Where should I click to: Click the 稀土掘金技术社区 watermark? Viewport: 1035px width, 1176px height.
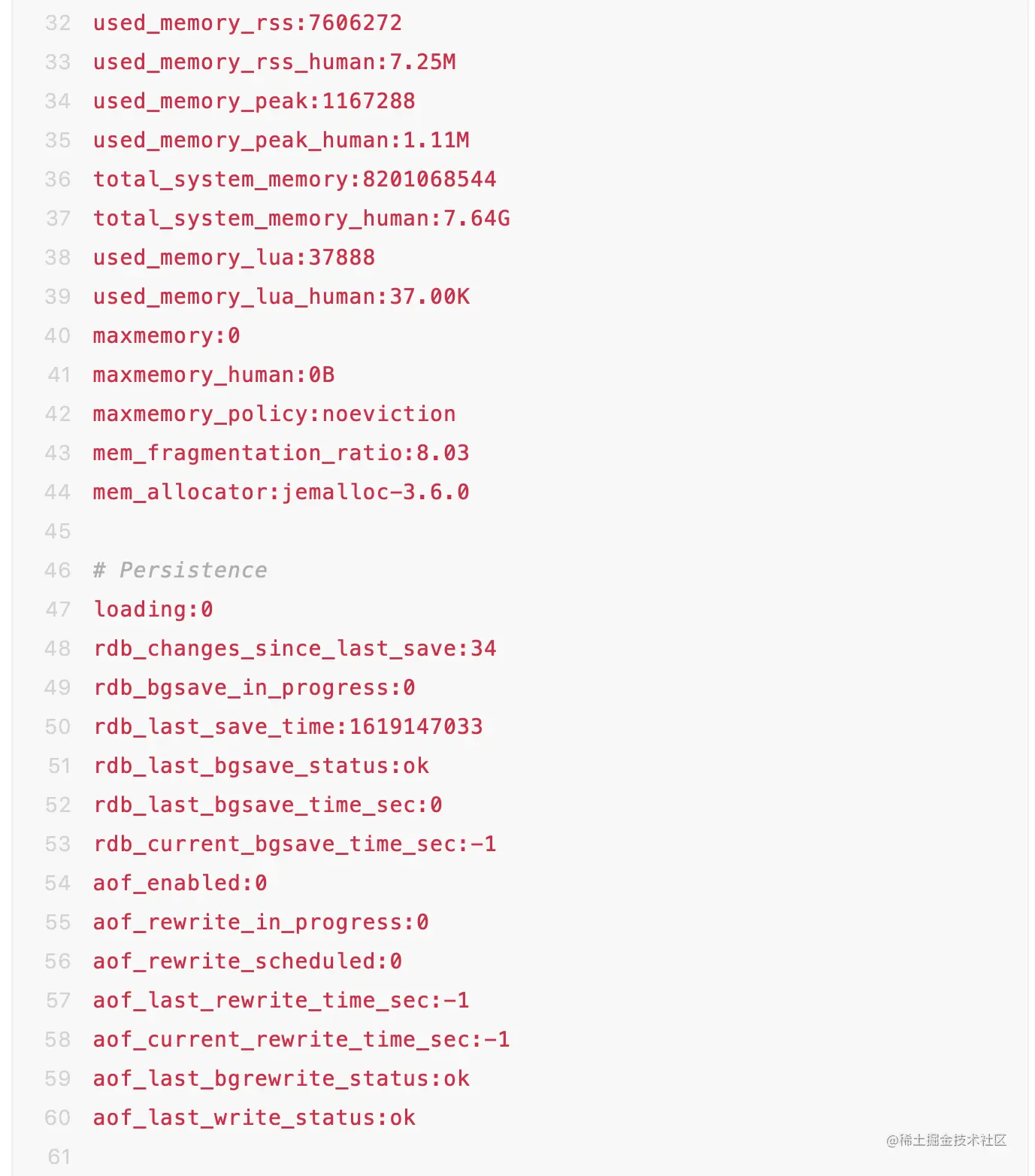(x=946, y=1141)
